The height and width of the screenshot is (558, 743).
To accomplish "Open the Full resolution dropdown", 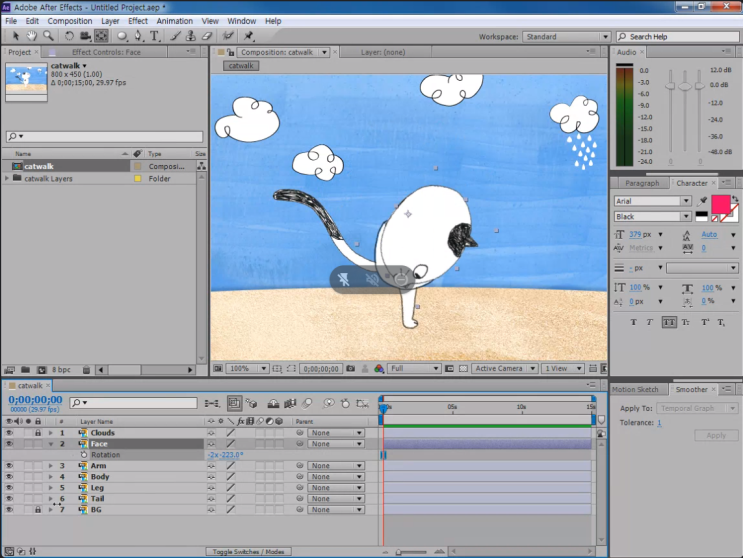I will [414, 369].
